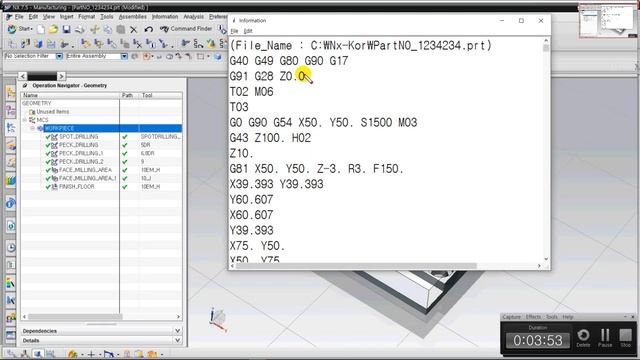Image resolution: width=640 pixels, height=360 pixels.
Task: Click the Pause button in the recorder
Action: 605,338
